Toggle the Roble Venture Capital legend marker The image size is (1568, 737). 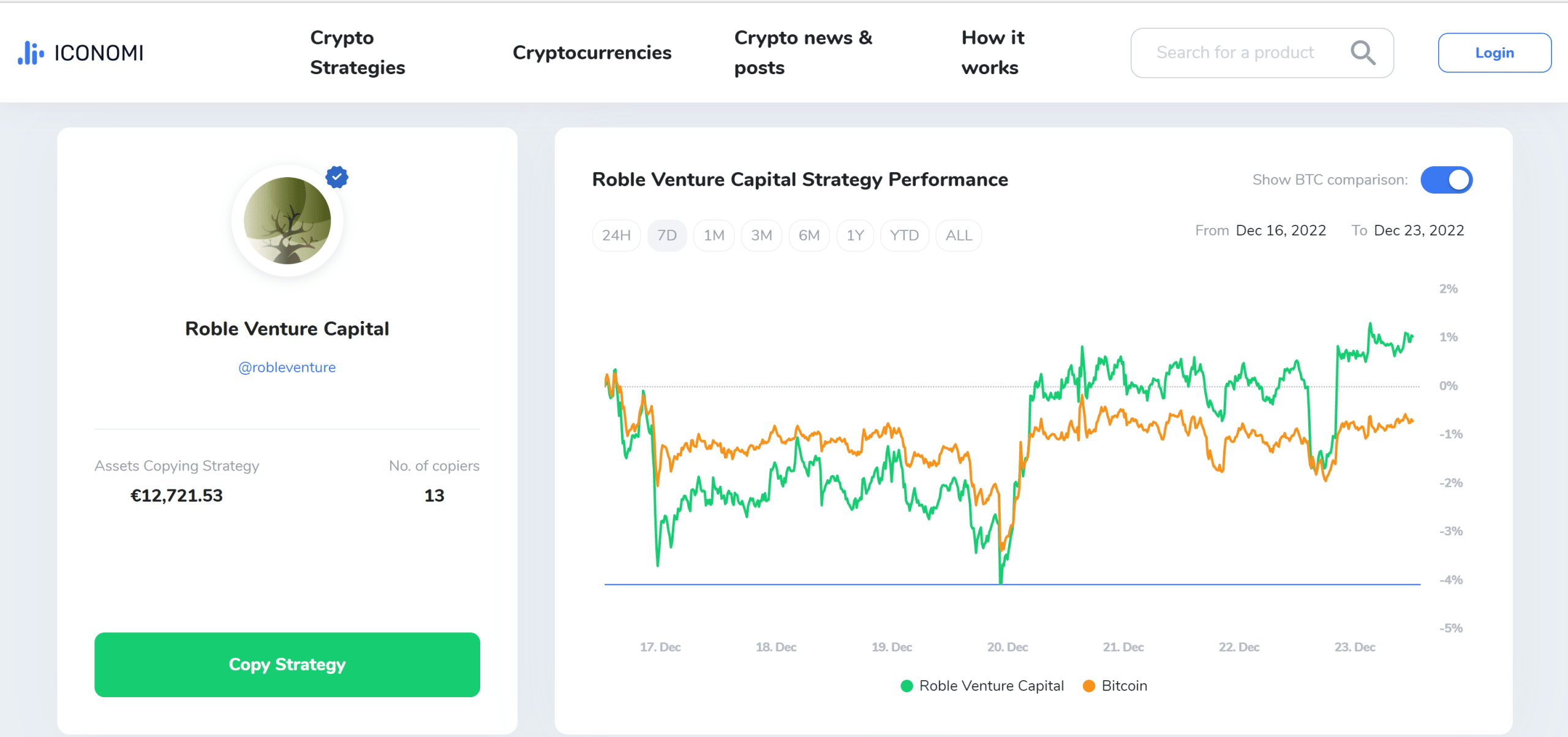pos(907,686)
